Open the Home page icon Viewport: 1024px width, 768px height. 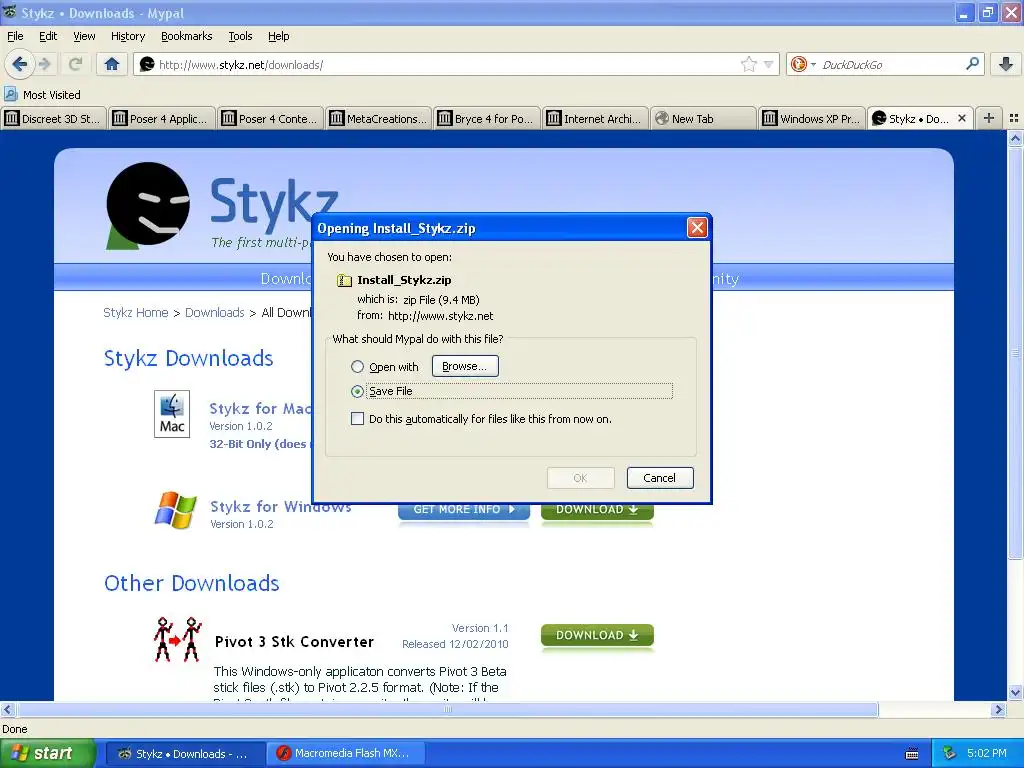pos(112,64)
